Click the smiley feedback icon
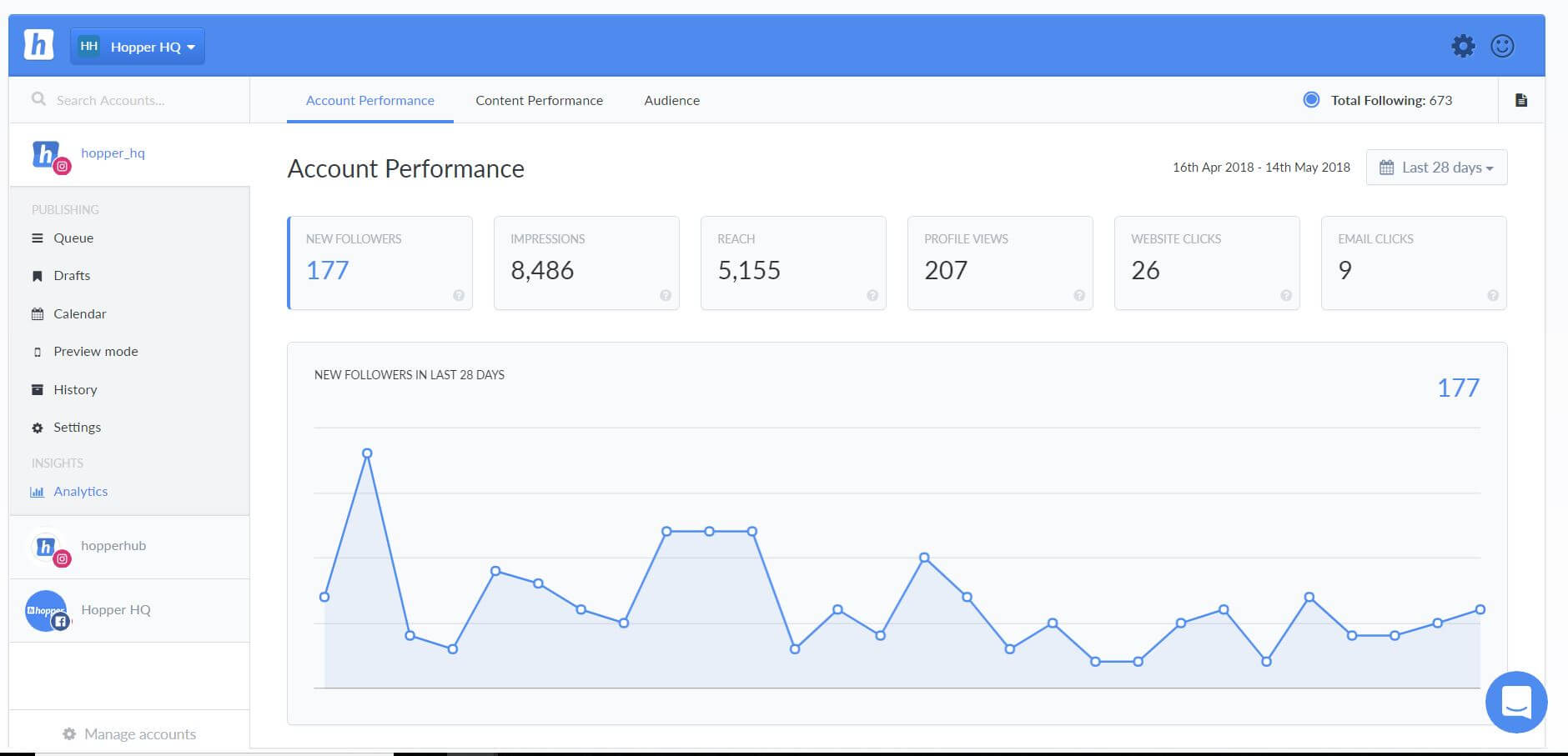This screenshot has height=756, width=1568. pyautogui.click(x=1502, y=46)
